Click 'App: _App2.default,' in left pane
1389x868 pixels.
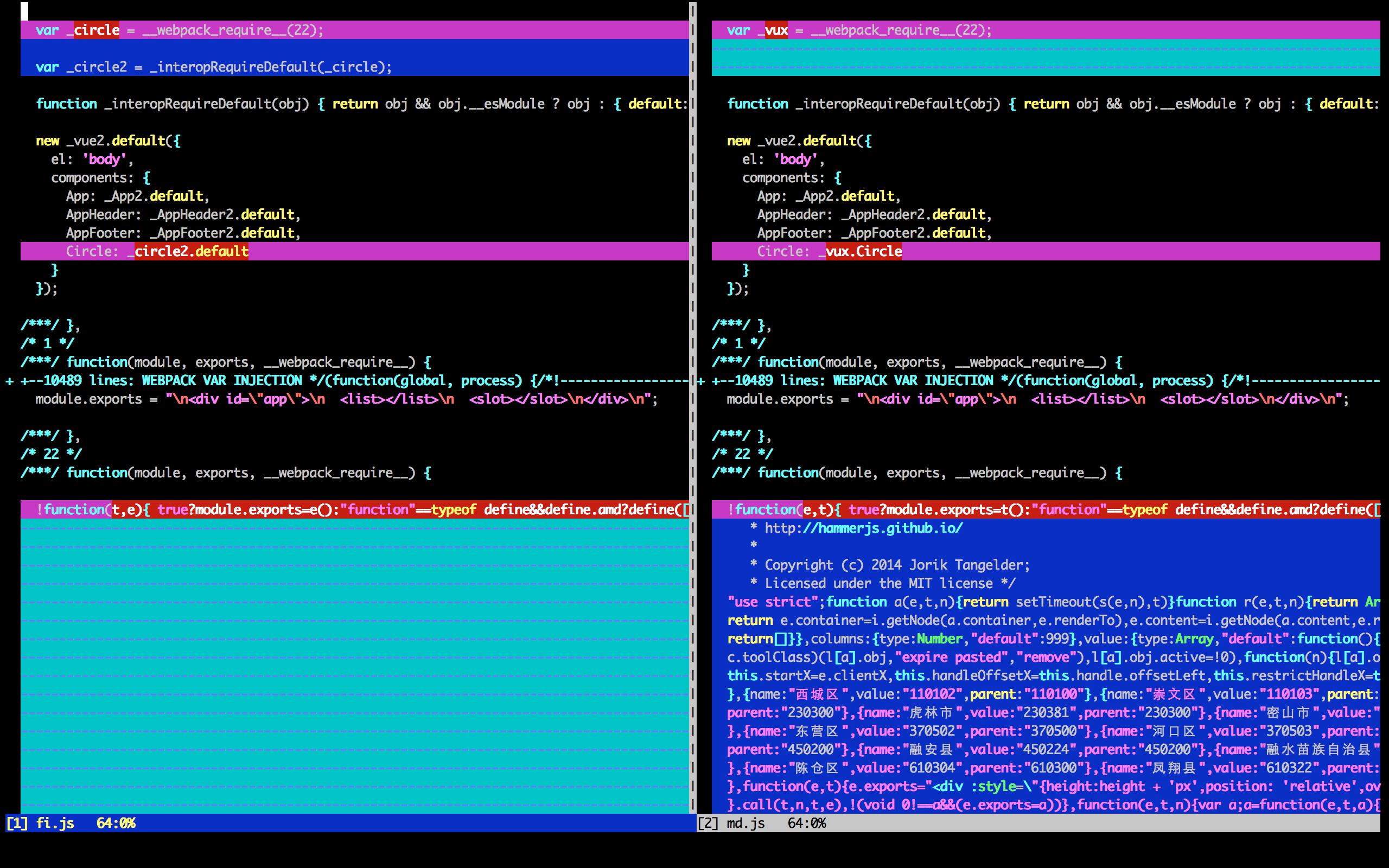pos(138,196)
